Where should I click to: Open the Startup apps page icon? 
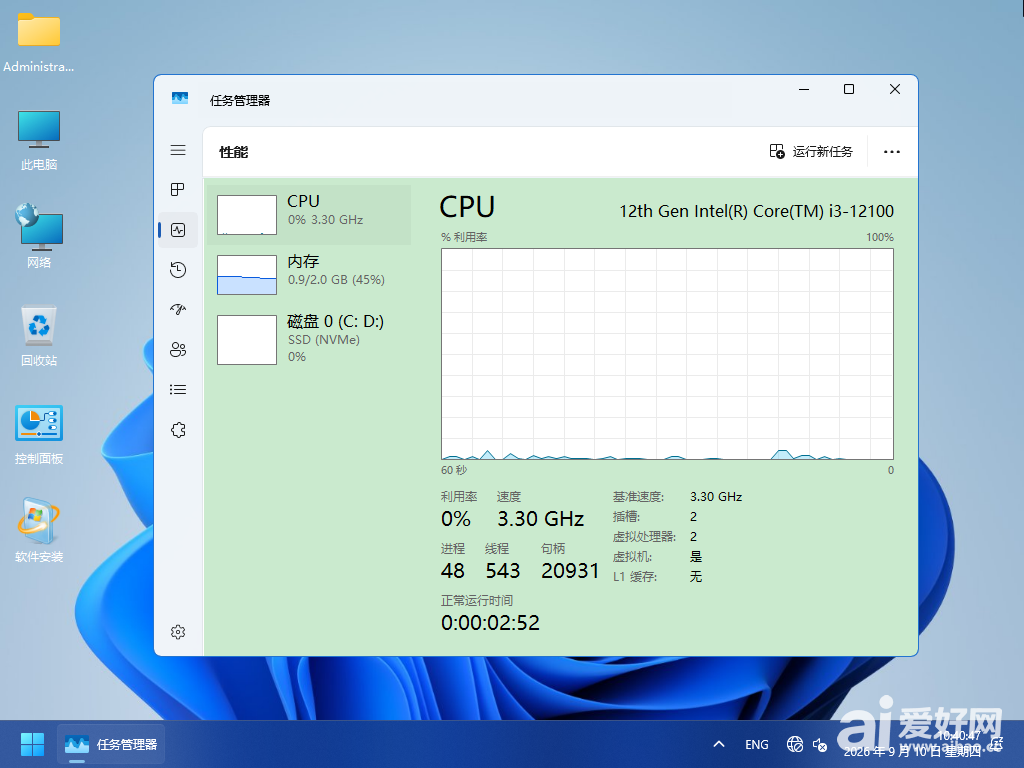click(x=178, y=310)
